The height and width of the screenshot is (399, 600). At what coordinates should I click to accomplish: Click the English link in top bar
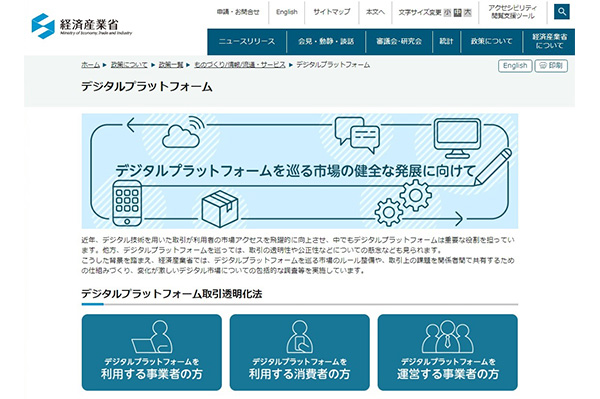(287, 12)
